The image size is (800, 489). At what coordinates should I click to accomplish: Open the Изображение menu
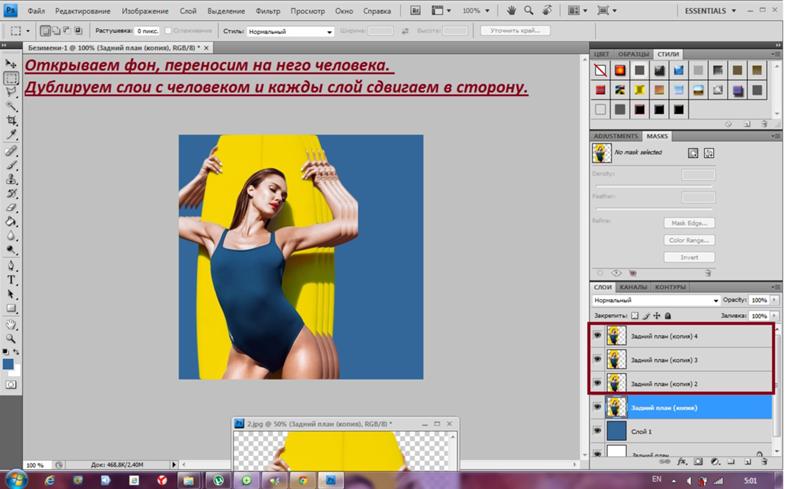coord(145,11)
